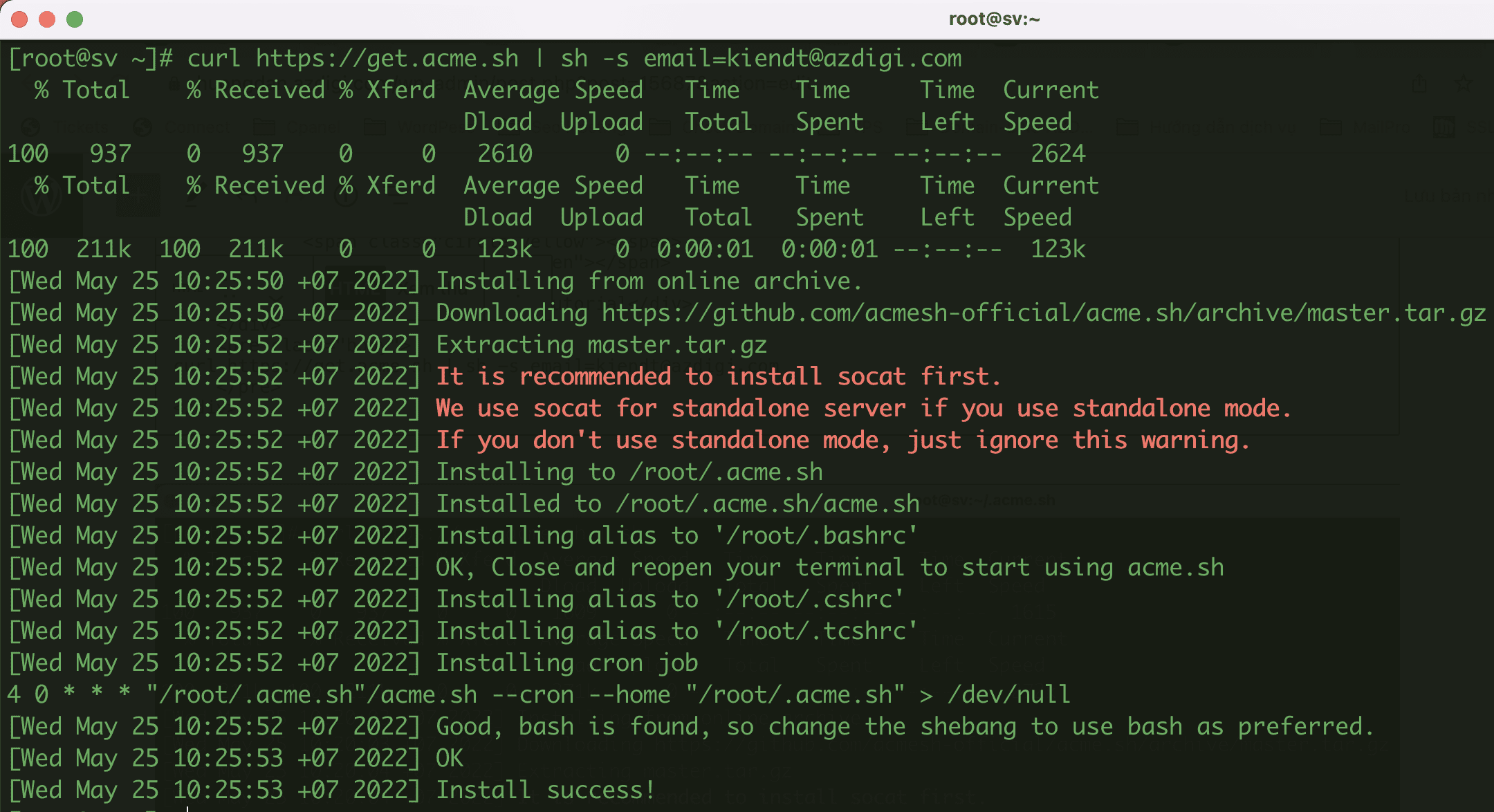Click the 'Install success!' message
1494x812 pixels.
tap(545, 791)
